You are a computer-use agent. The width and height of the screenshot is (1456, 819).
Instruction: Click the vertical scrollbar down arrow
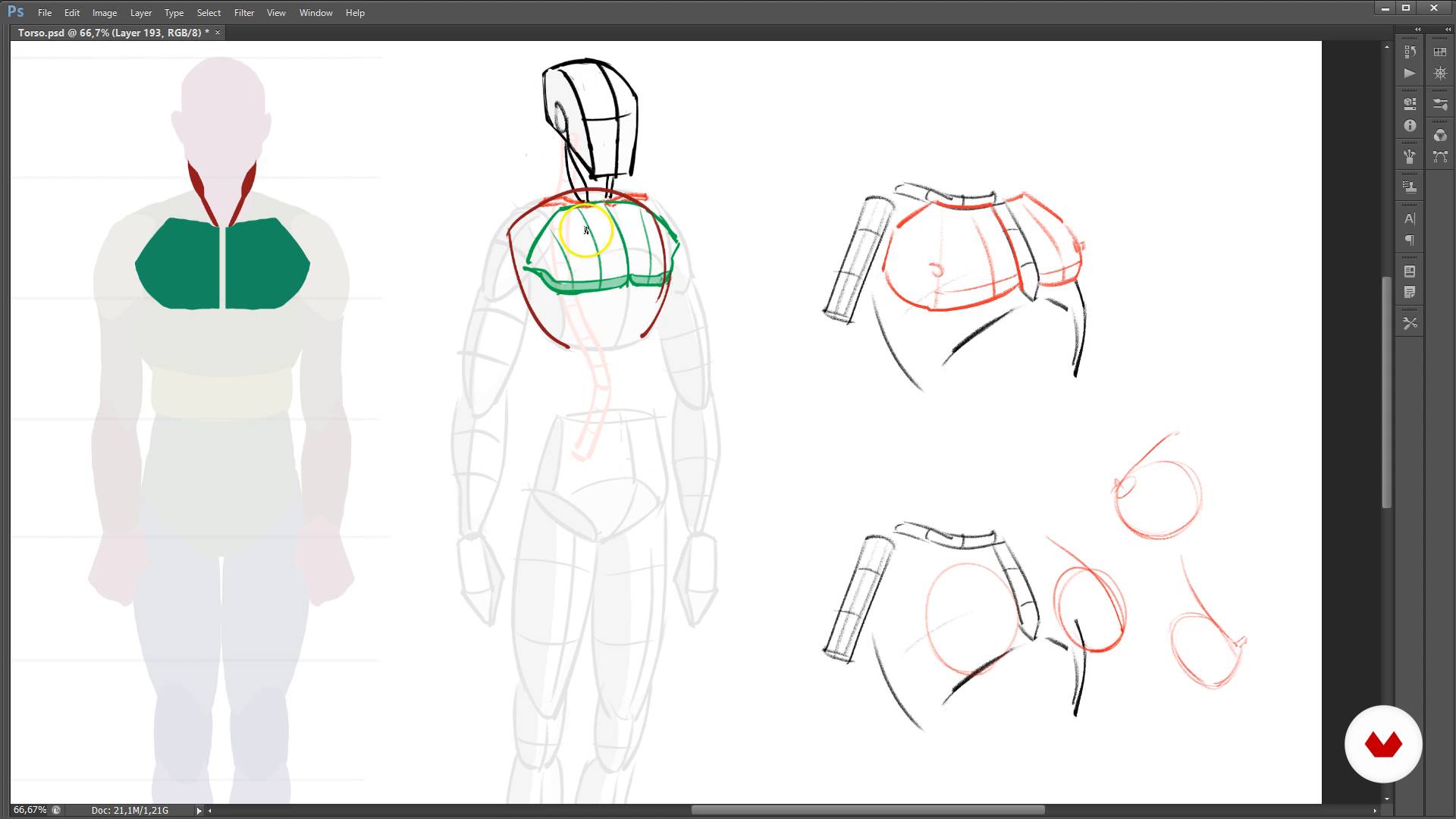[x=1386, y=799]
